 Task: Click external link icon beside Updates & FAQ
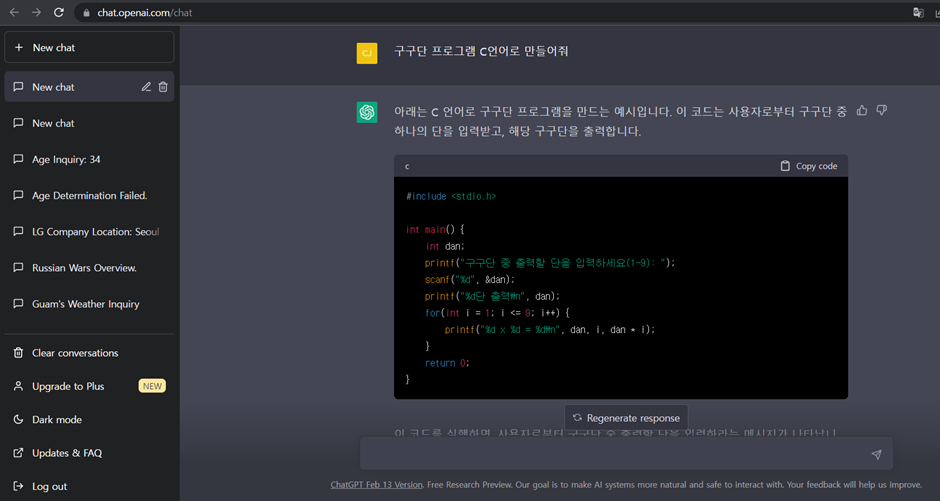click(x=19, y=453)
